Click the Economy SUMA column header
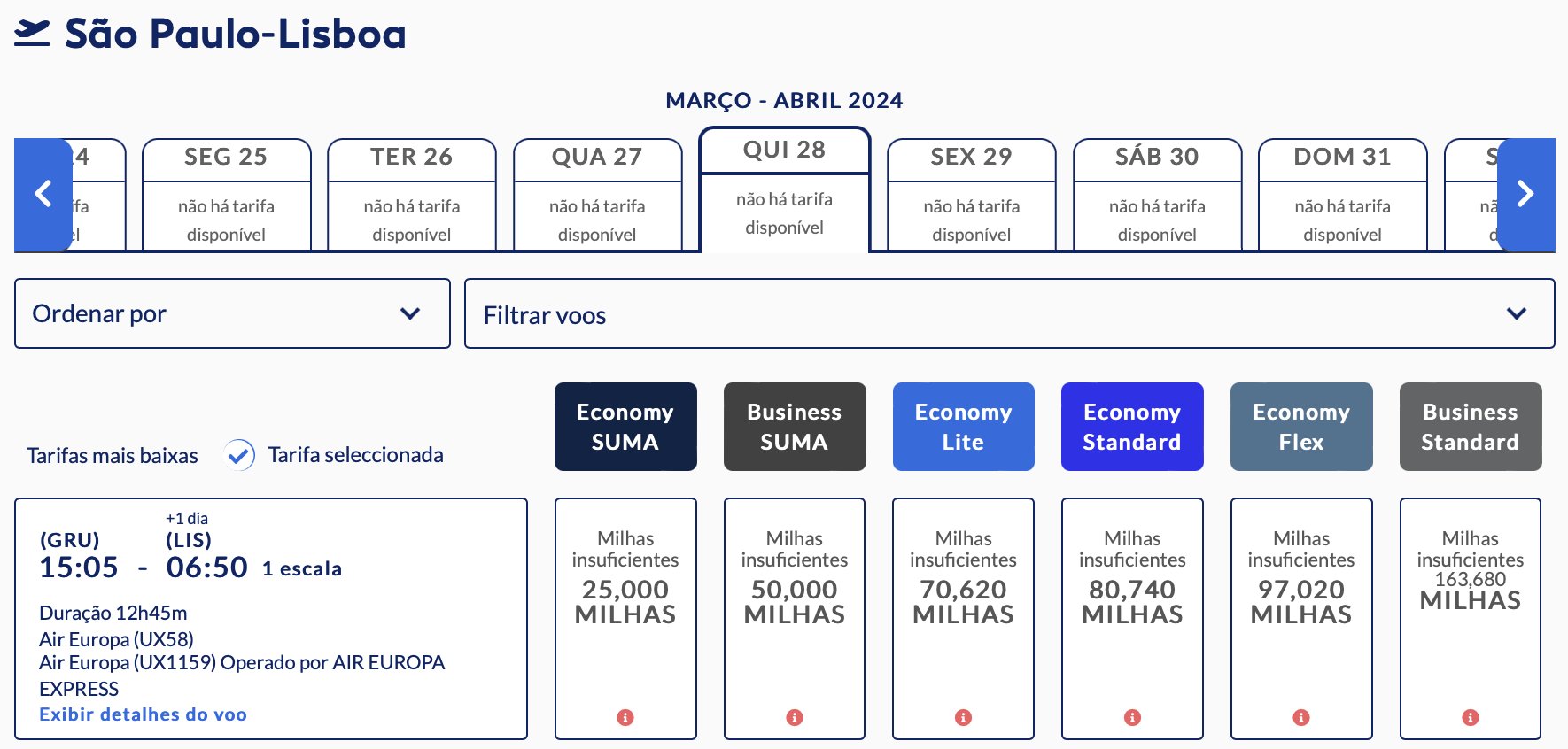Screen dimensions: 1568x749 (x=625, y=427)
